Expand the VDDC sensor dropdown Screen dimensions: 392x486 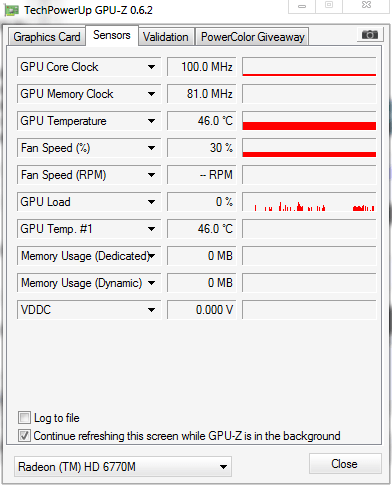(151, 310)
